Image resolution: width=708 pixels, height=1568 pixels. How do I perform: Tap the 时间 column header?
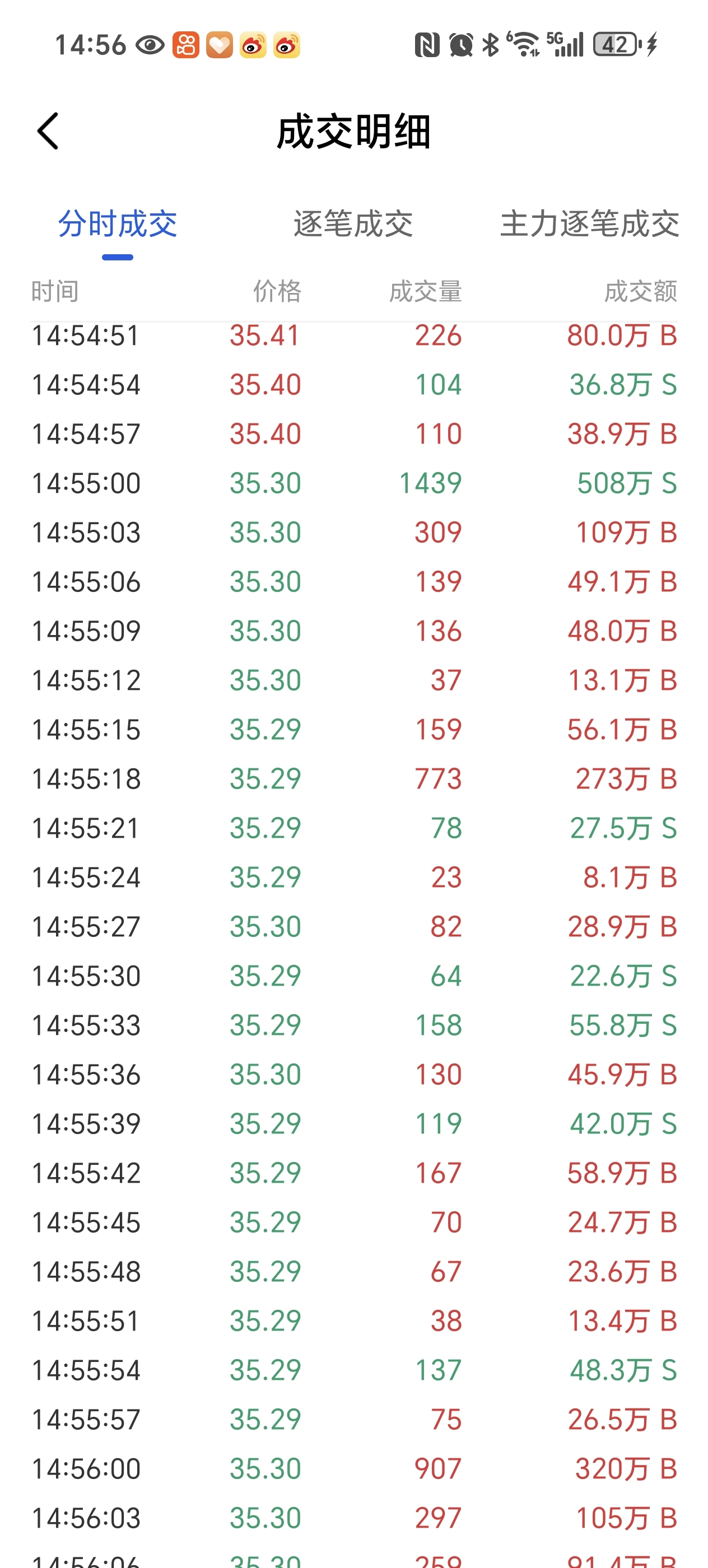[x=55, y=292]
